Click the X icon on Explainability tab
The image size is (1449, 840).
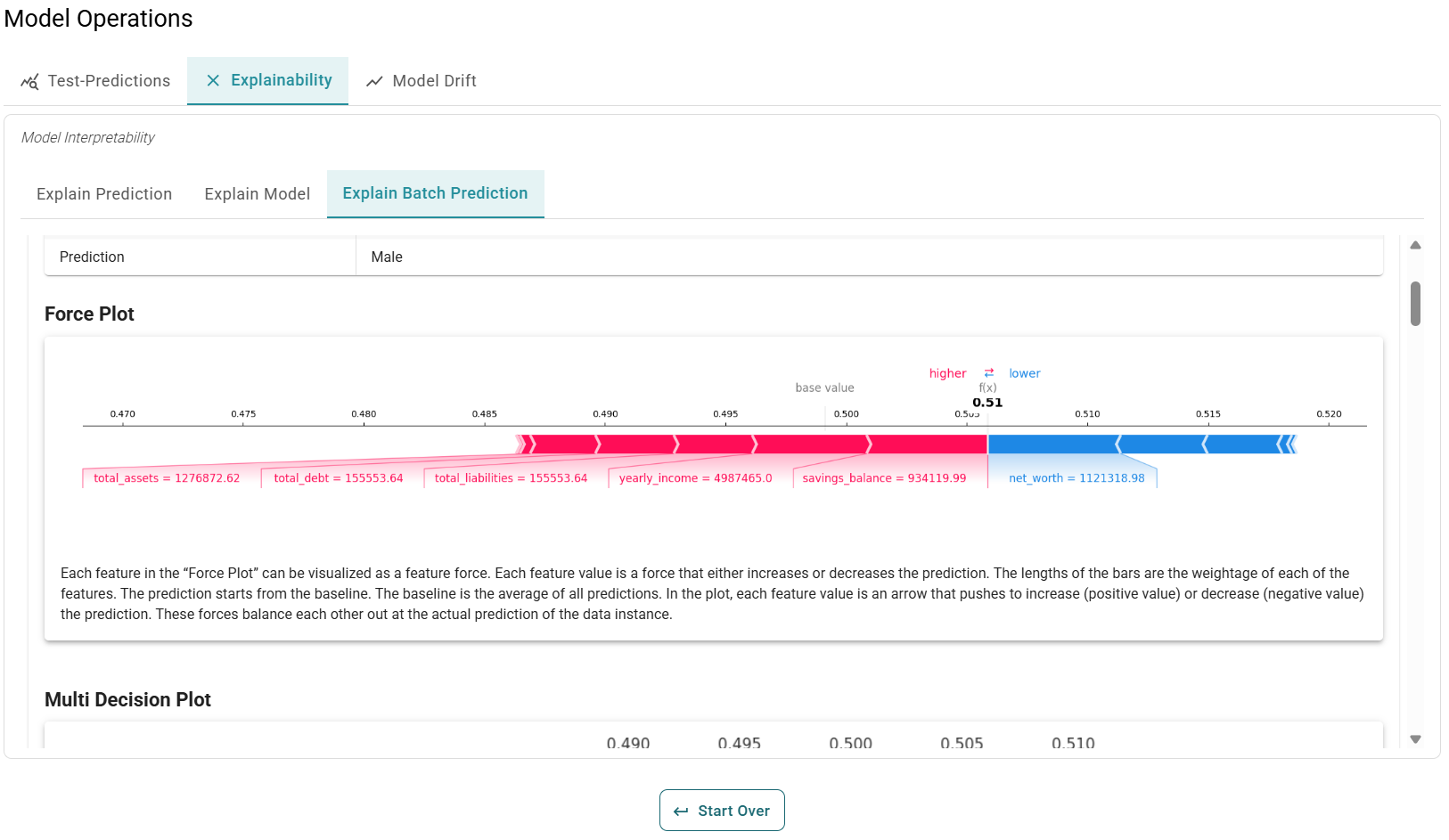click(213, 80)
